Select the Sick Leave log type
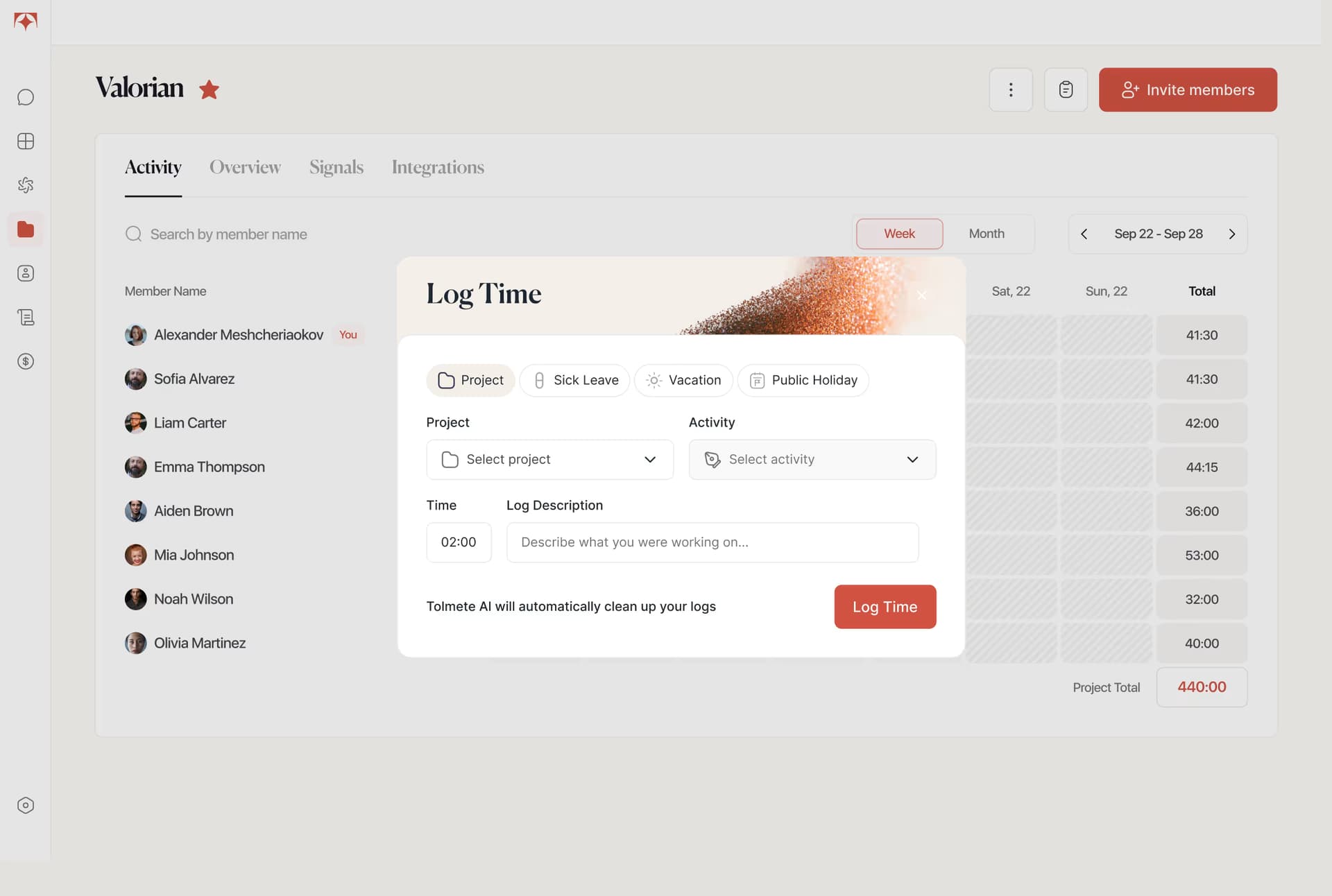 coord(574,380)
